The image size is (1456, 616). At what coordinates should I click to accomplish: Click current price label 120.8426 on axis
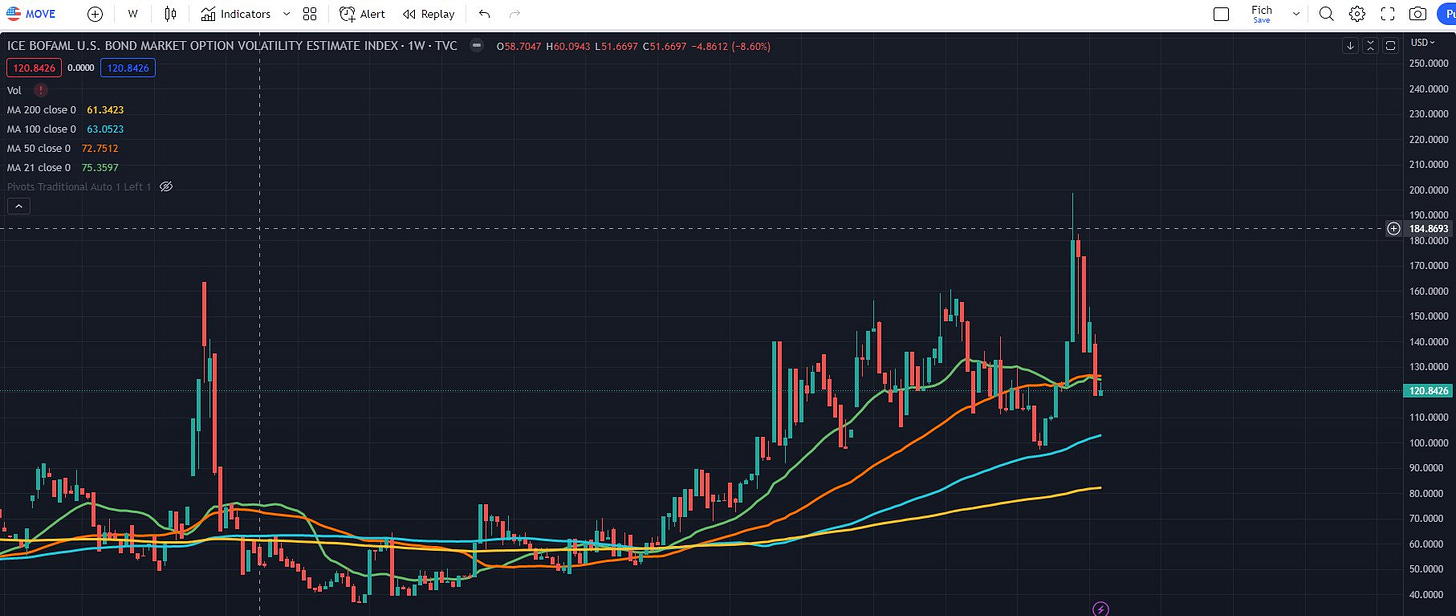1426,391
